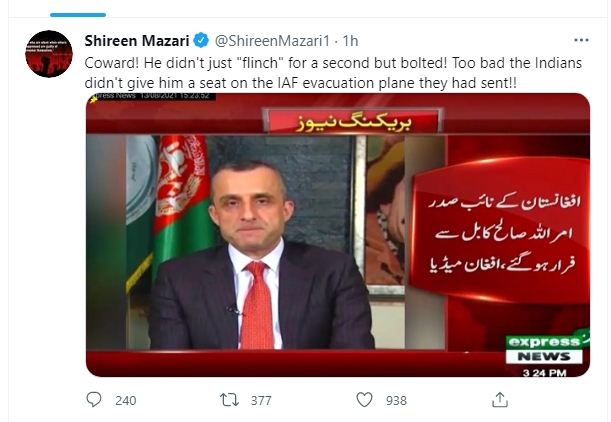The width and height of the screenshot is (611, 422).
Task: Click the 377 retweets count
Action: coord(261,401)
